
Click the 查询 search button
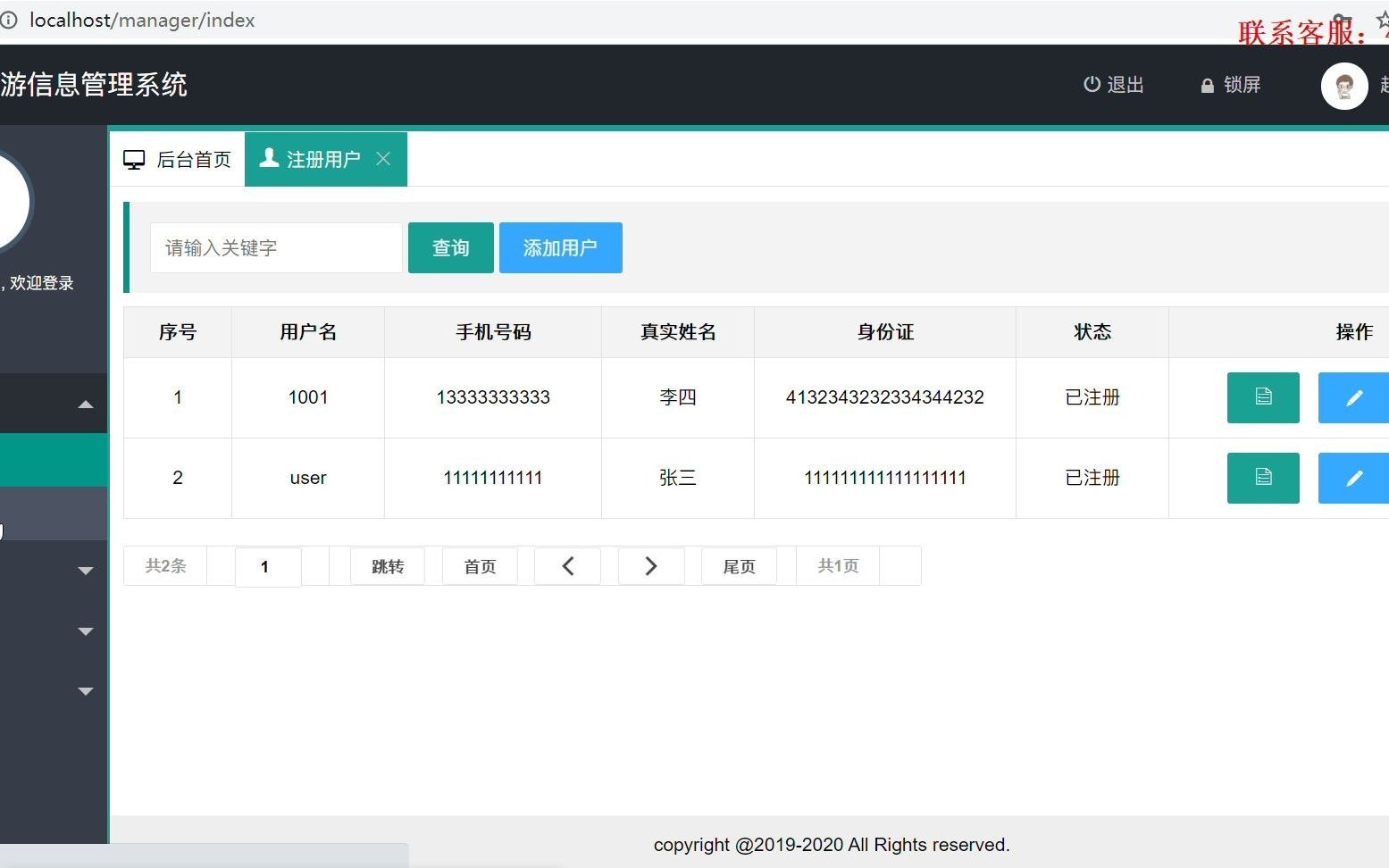click(x=451, y=248)
